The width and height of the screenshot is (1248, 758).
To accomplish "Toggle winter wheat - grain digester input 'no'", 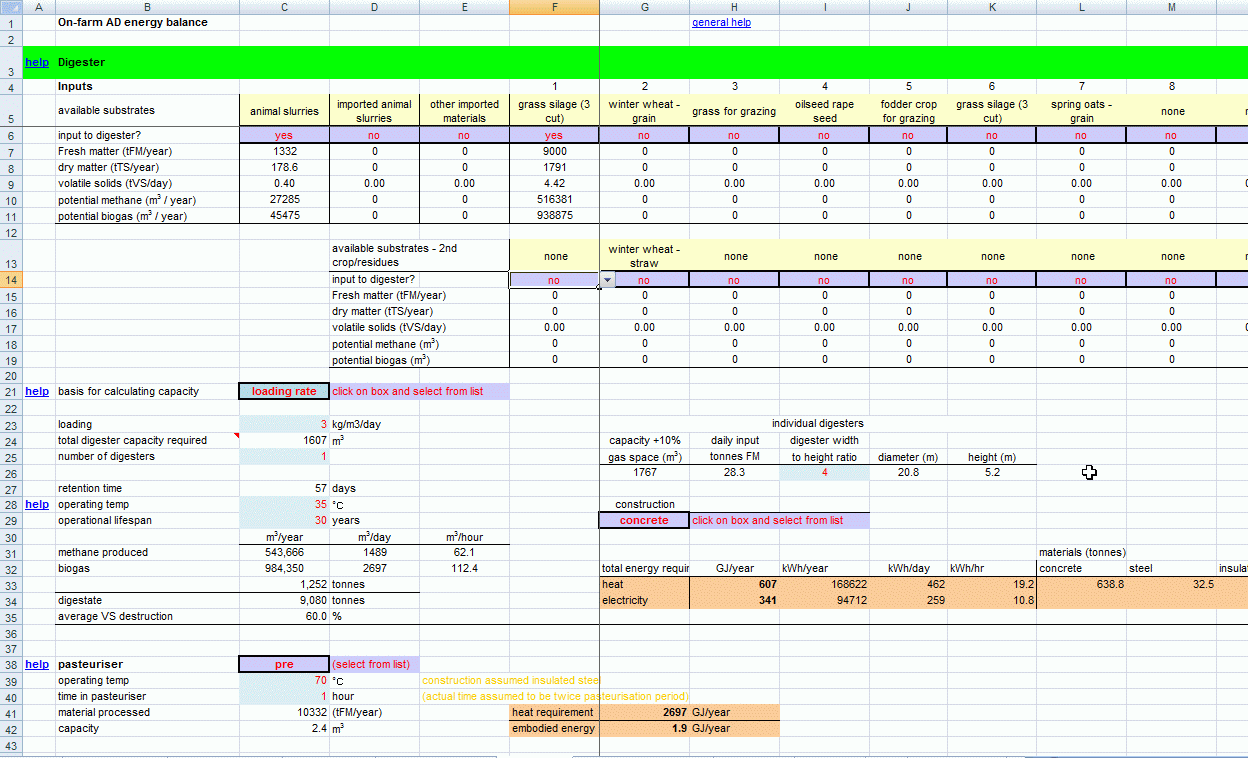I will pos(644,135).
